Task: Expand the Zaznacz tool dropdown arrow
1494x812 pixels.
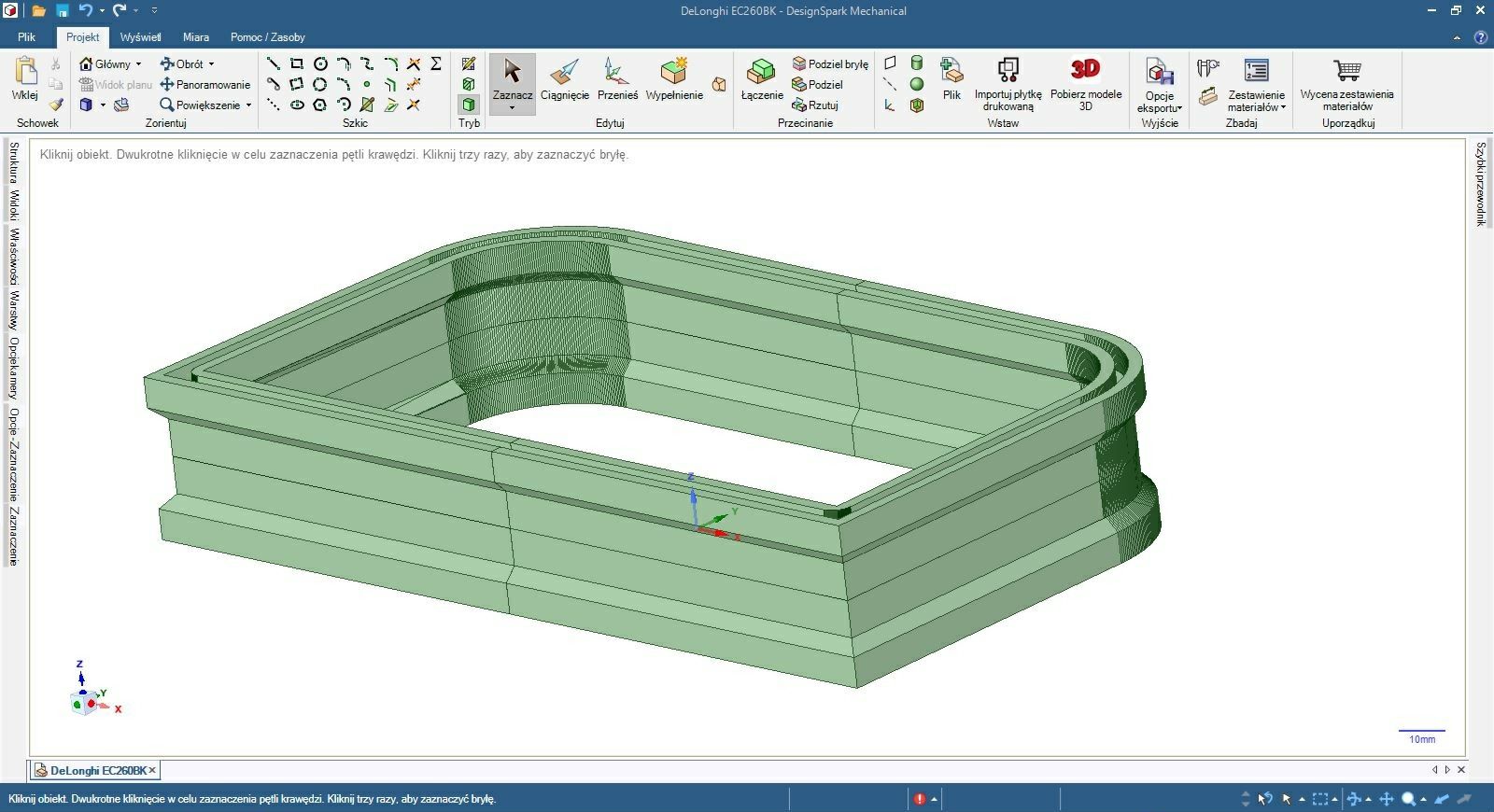Action: tap(512, 108)
